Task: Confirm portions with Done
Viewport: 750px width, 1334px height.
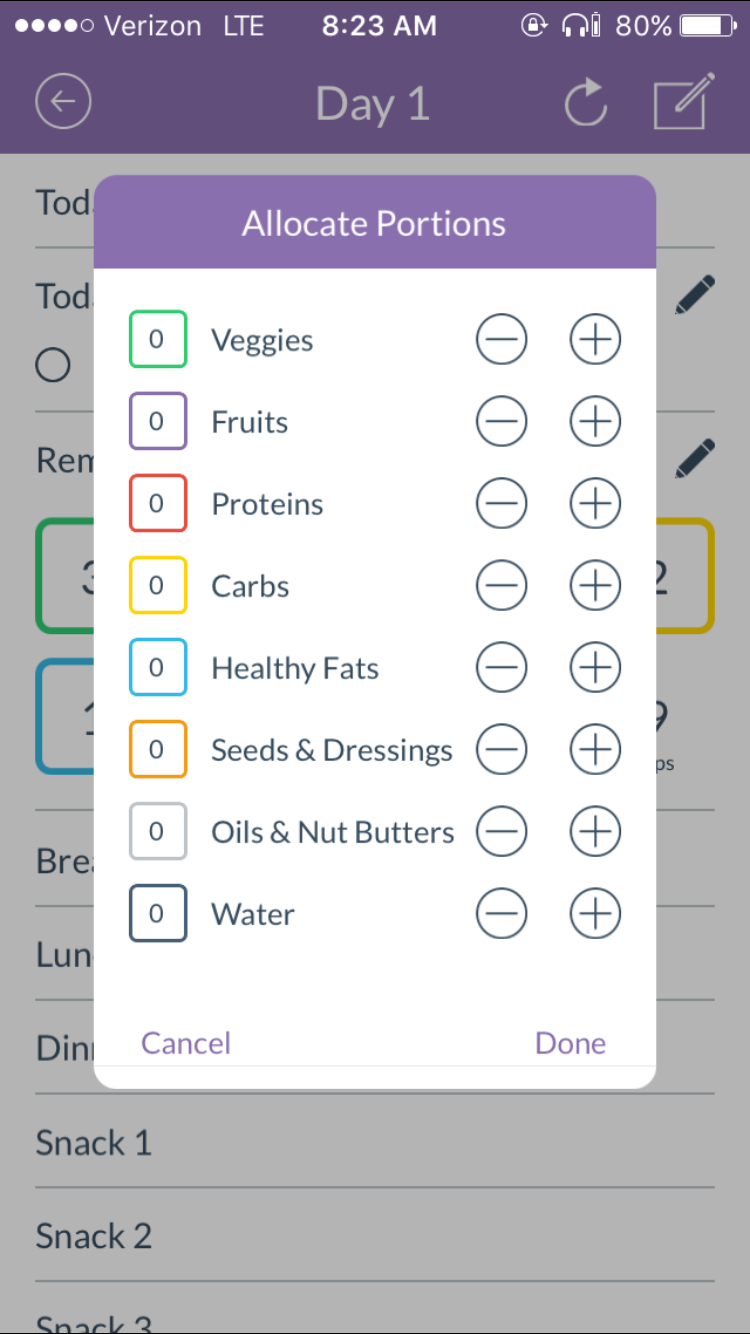Action: click(x=570, y=1043)
